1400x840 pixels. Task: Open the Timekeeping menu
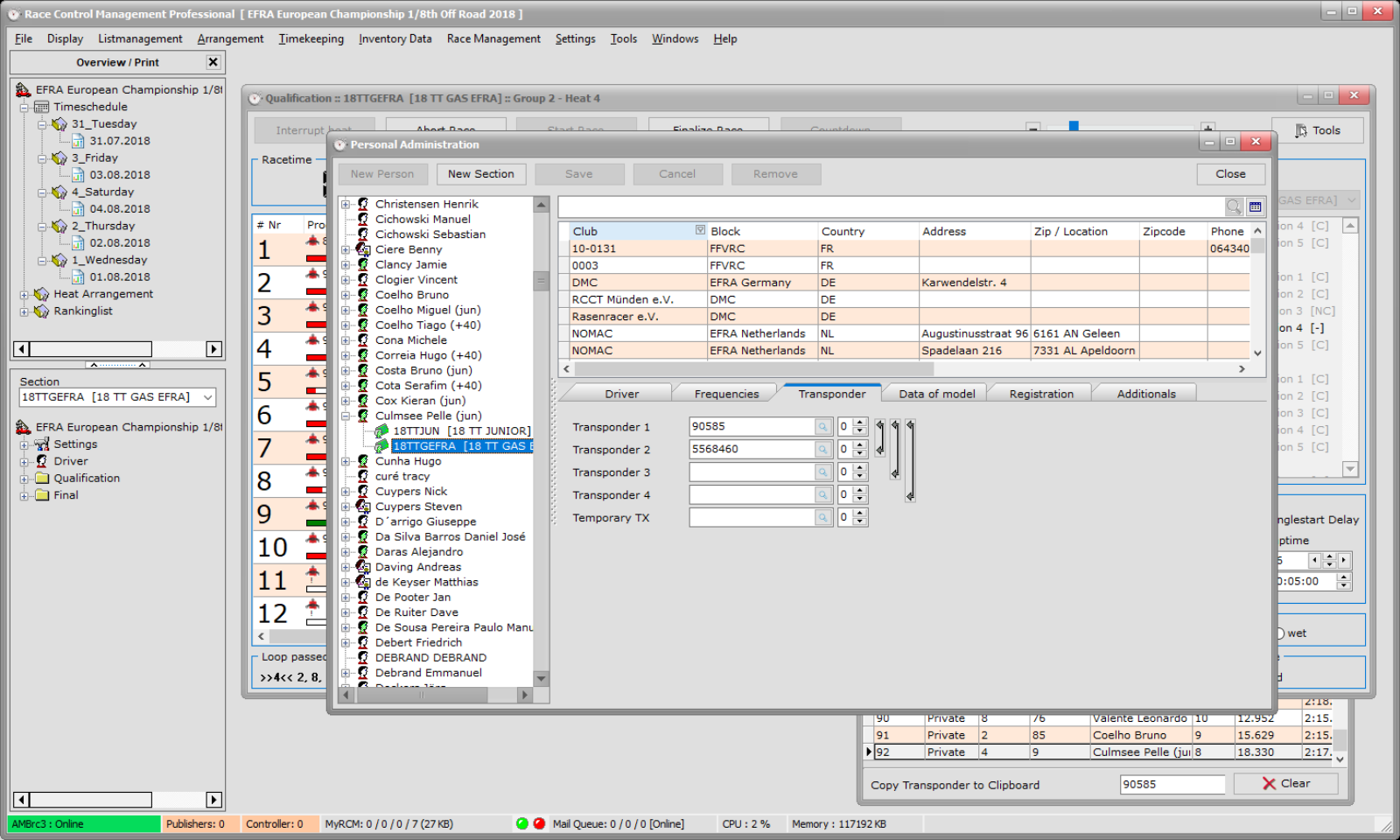click(311, 38)
